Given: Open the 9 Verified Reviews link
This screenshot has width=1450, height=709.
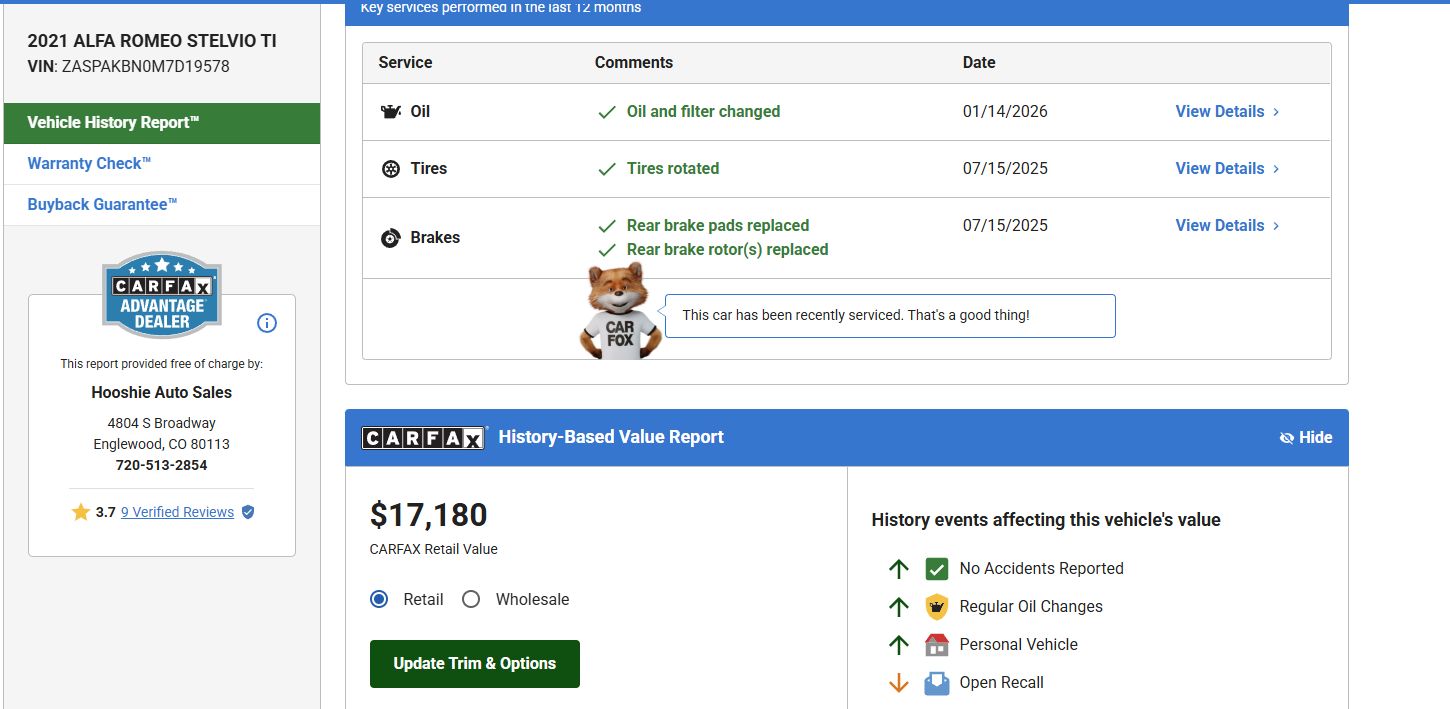Looking at the screenshot, I should 177,512.
